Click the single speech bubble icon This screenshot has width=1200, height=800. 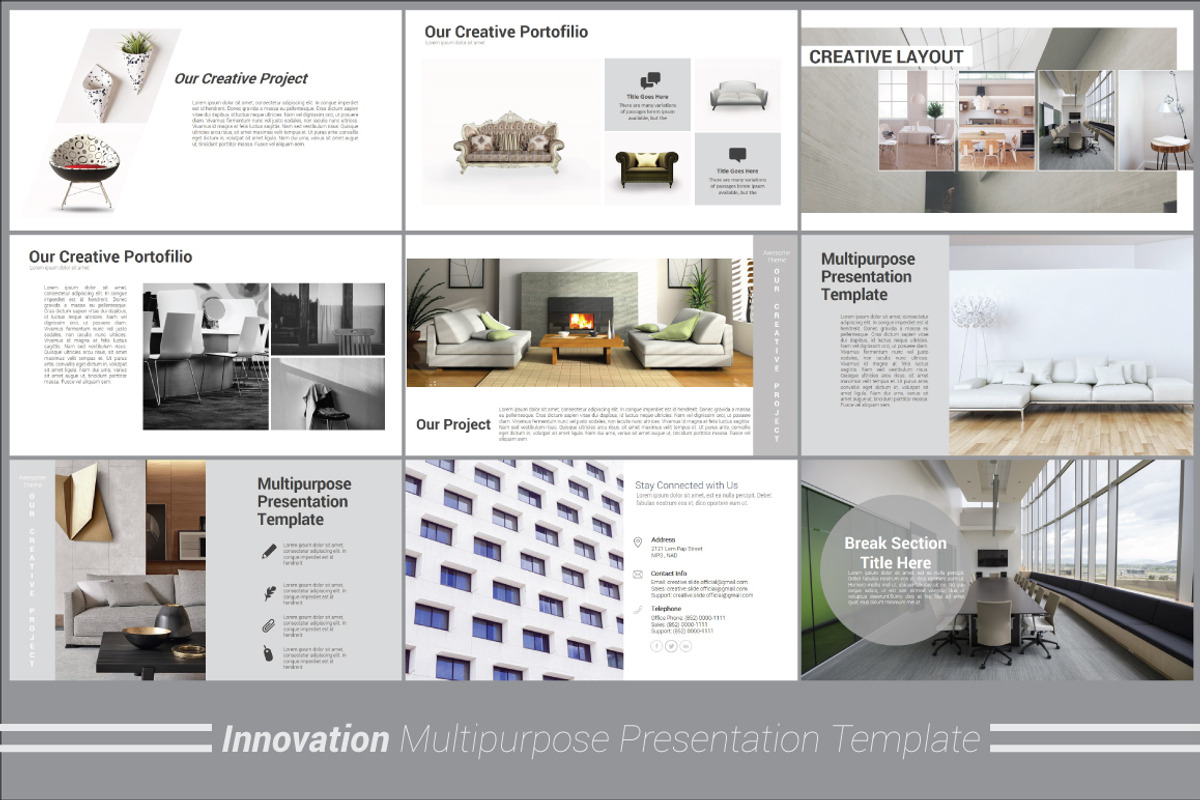(737, 155)
